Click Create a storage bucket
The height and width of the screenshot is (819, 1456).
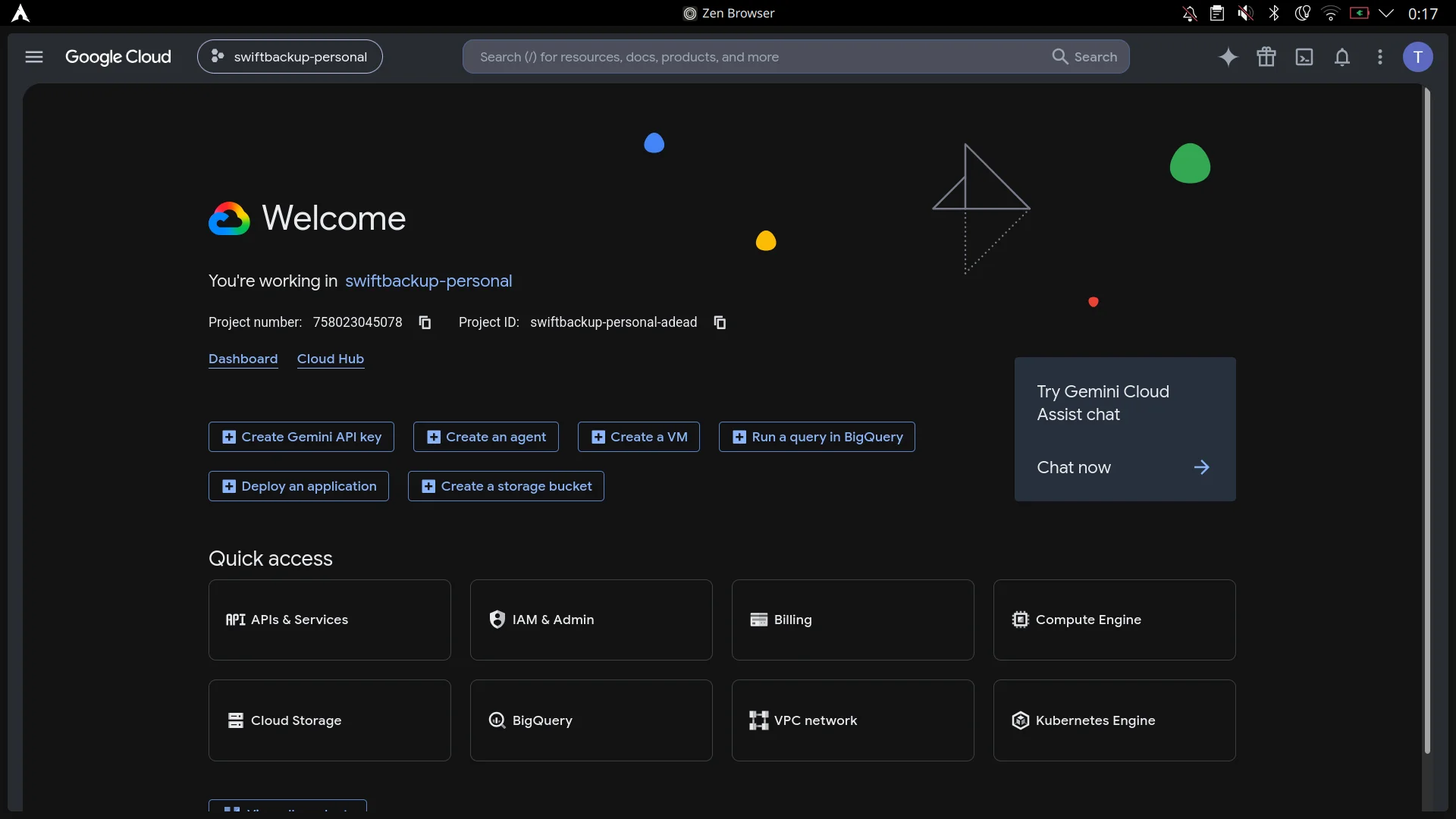[506, 486]
